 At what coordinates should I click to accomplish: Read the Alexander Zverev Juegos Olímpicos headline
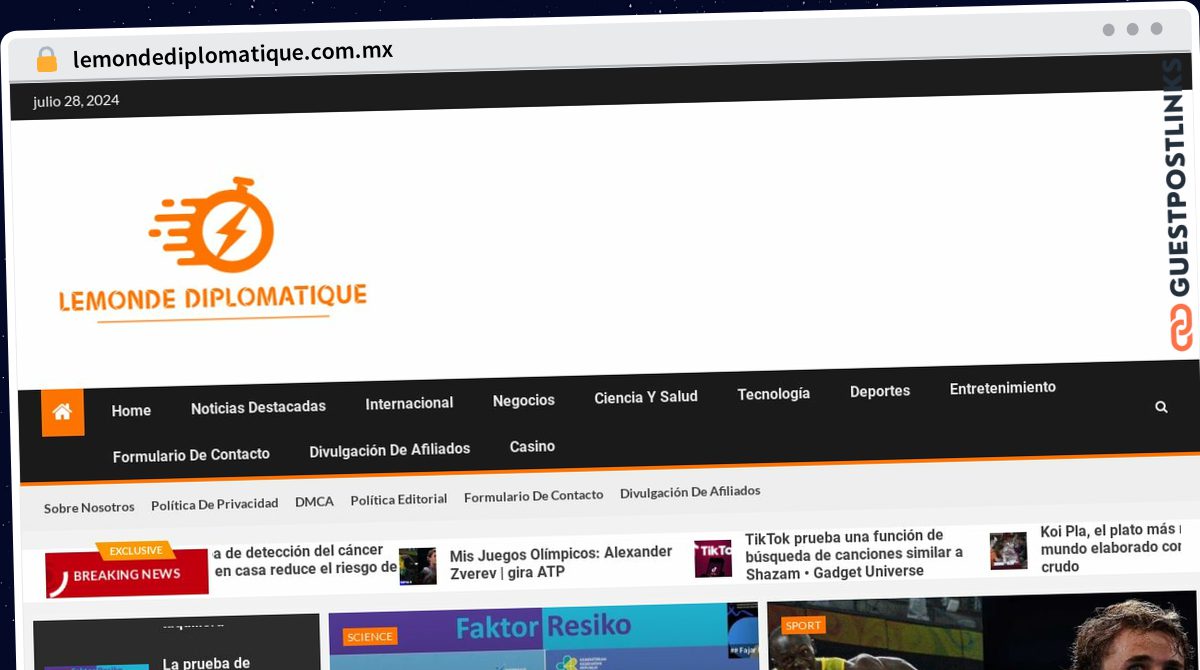point(561,562)
